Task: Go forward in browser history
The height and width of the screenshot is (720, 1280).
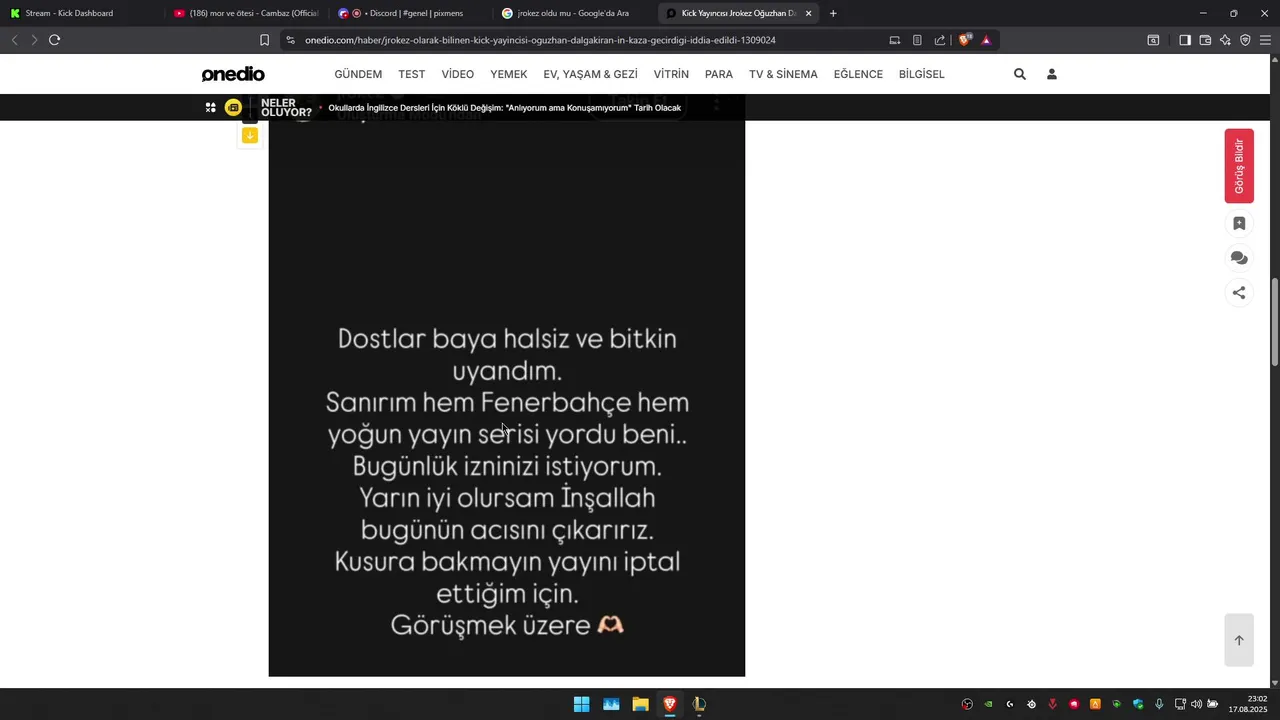Action: pos(34,40)
